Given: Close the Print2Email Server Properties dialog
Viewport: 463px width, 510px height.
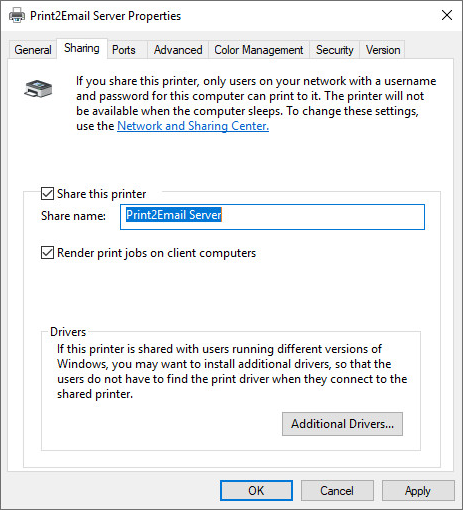Looking at the screenshot, I should tap(447, 15).
